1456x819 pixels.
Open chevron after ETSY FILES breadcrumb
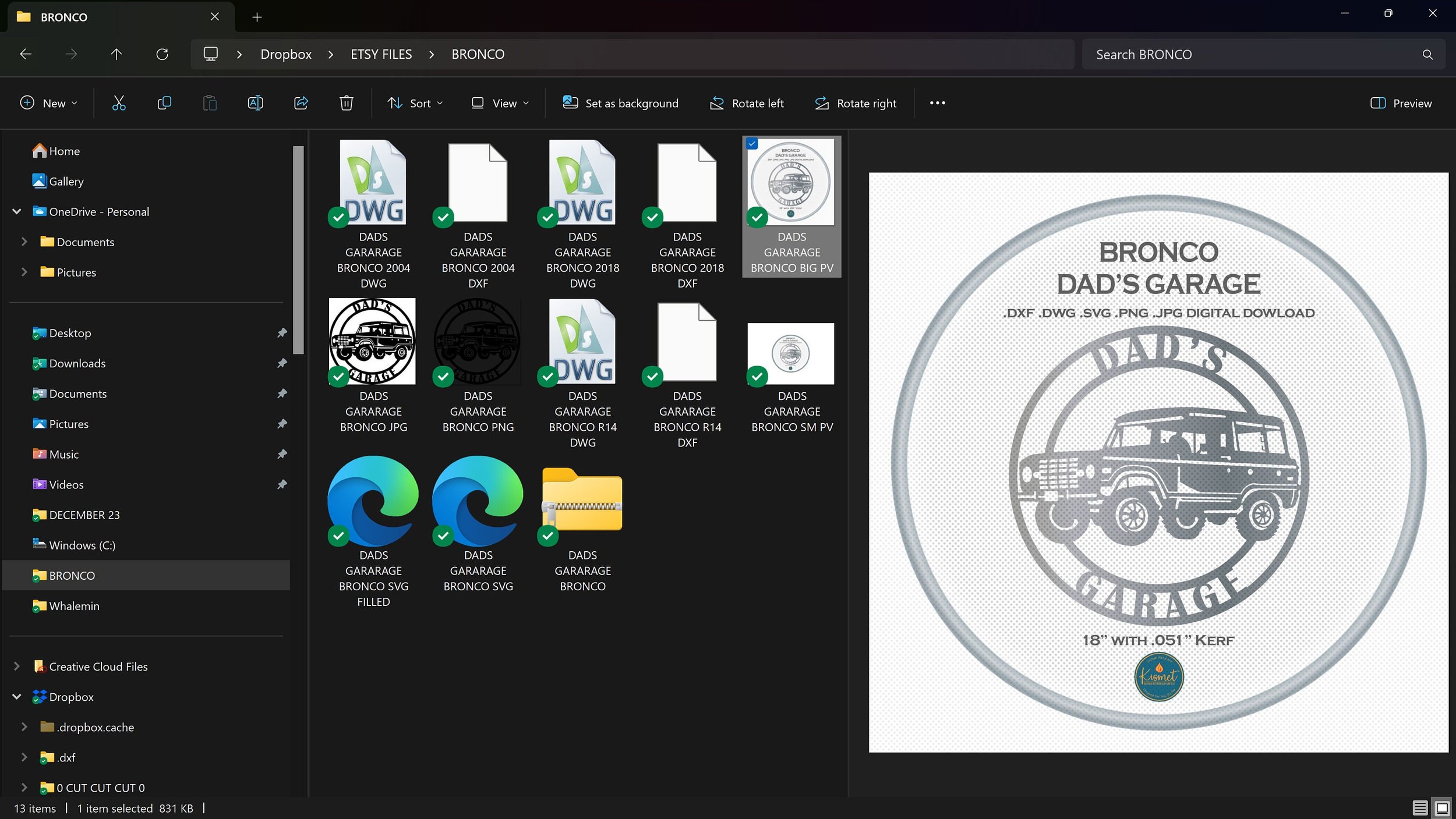[432, 54]
